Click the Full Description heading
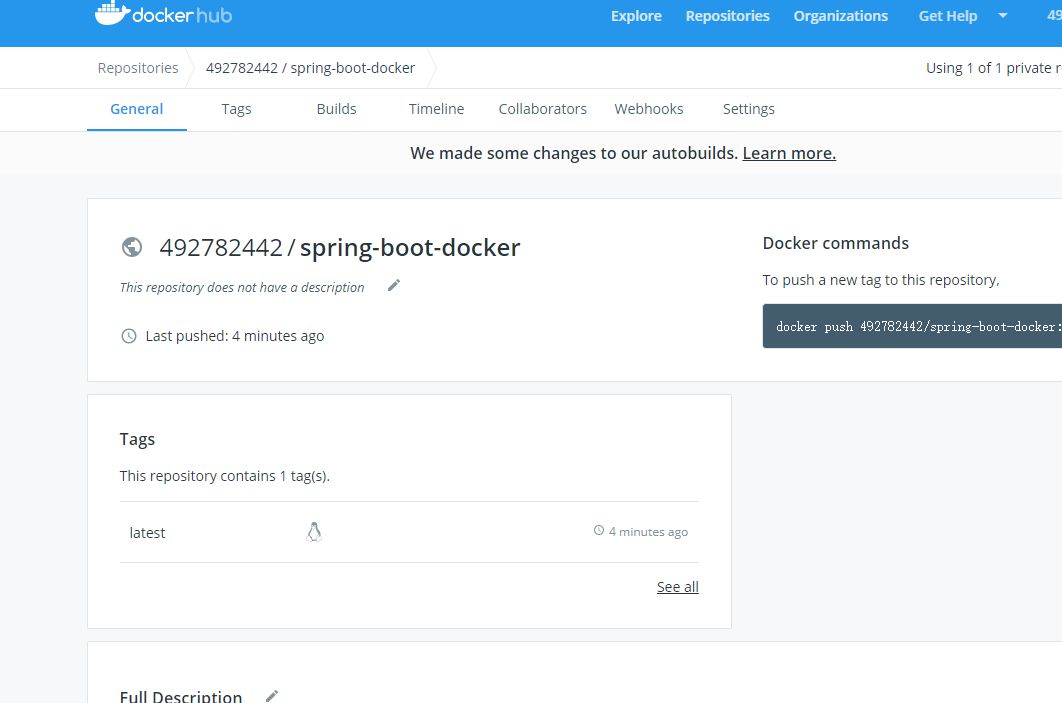The width and height of the screenshot is (1062, 703). 181,696
